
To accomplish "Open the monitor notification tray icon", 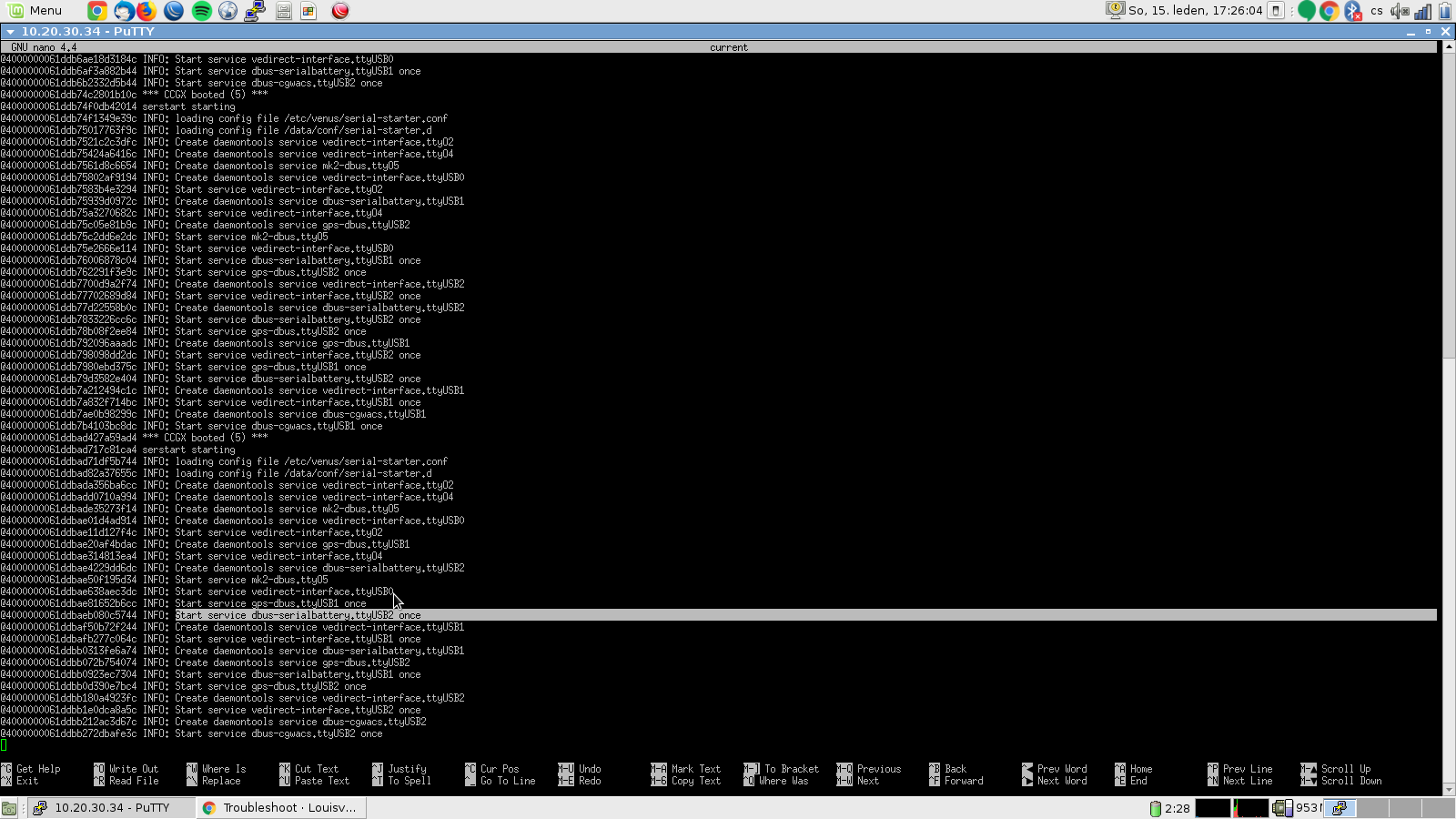I will click(1115, 10).
